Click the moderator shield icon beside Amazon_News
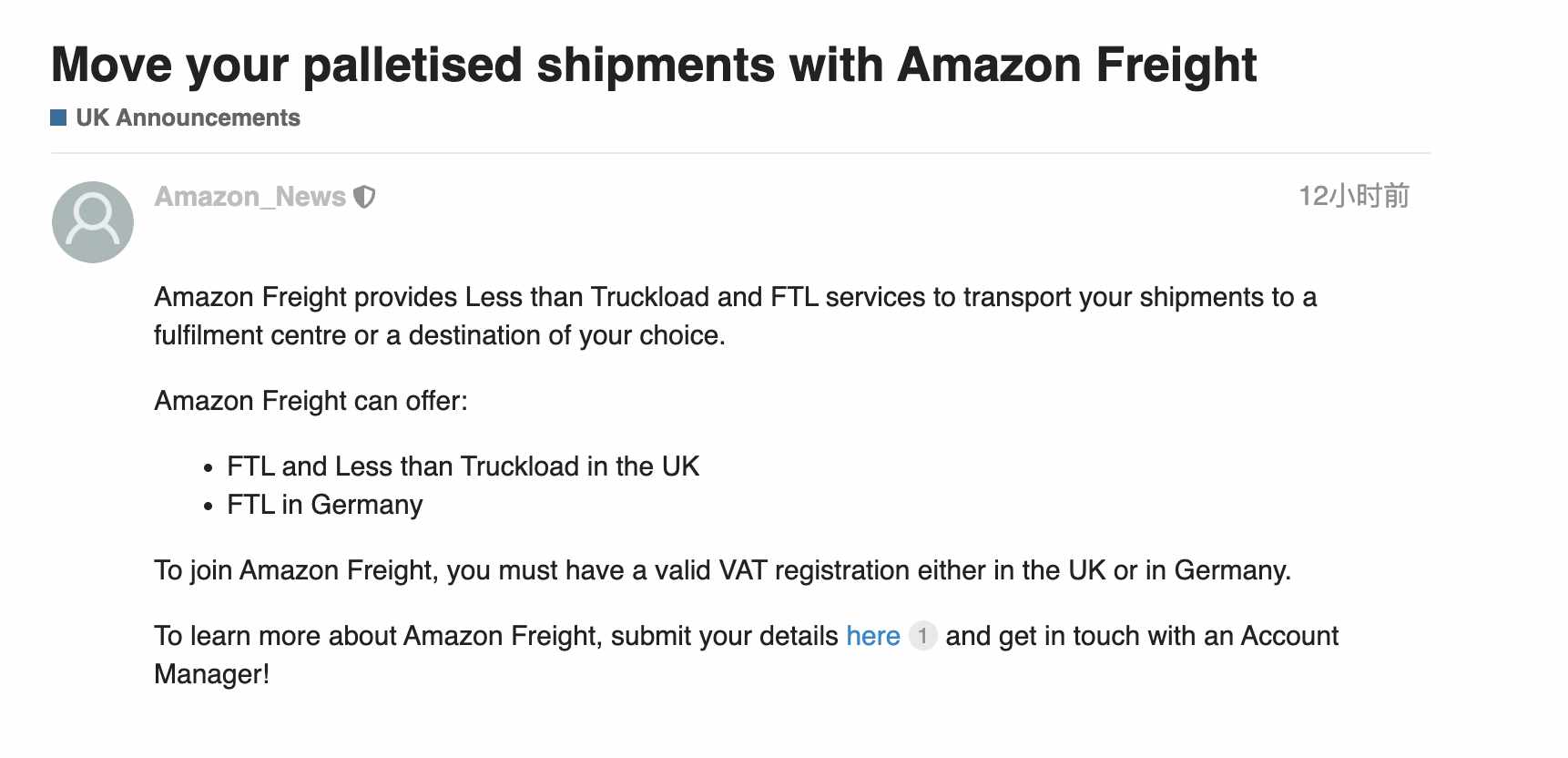This screenshot has width=1568, height=758. (x=364, y=197)
